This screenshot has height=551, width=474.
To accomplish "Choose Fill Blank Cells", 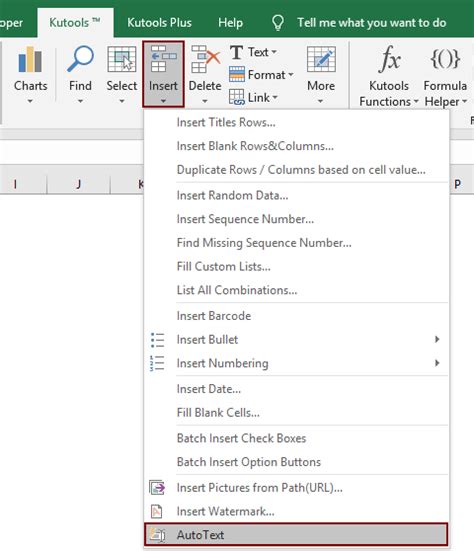I will (296, 413).
